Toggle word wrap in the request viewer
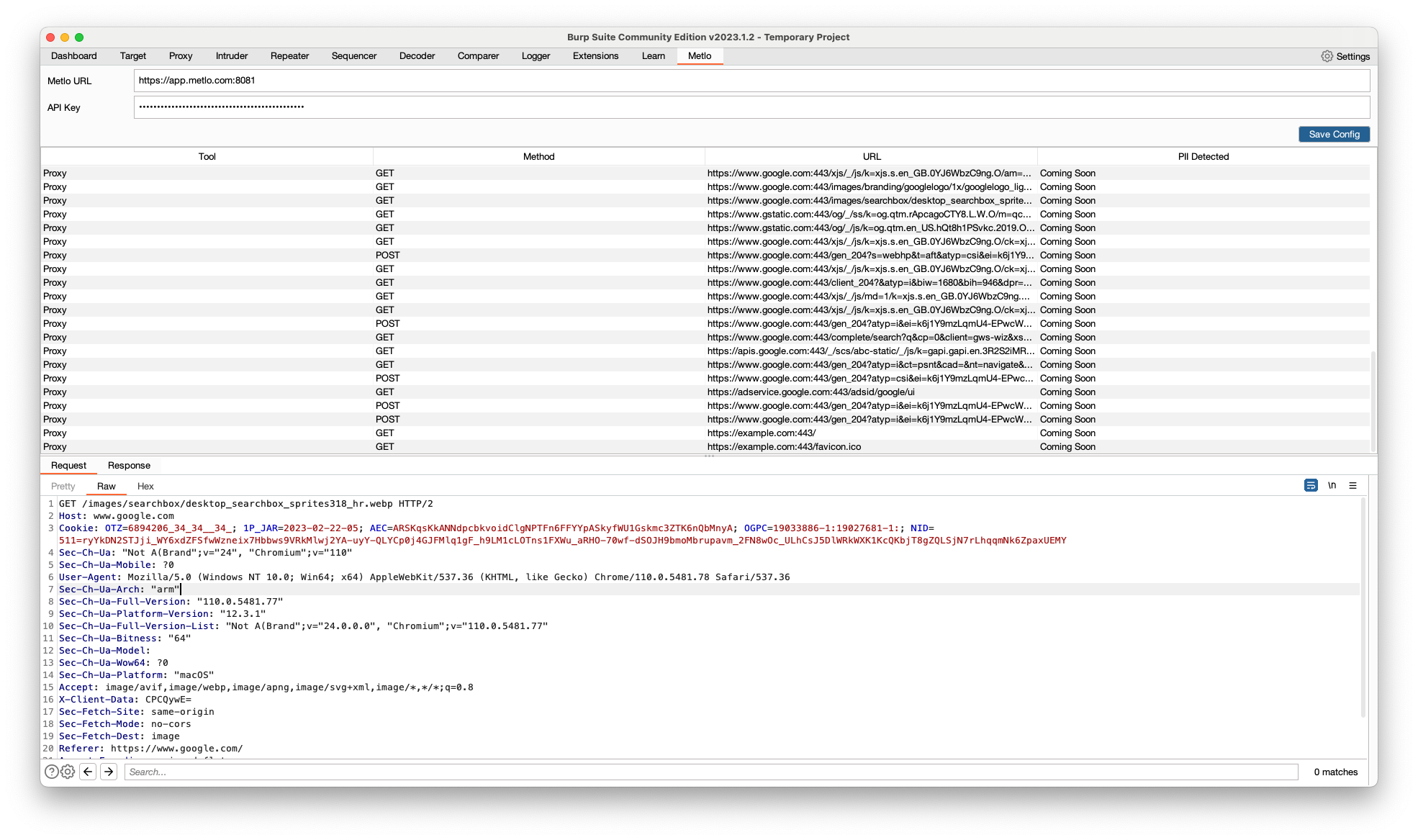The width and height of the screenshot is (1418, 840). [x=1310, y=485]
